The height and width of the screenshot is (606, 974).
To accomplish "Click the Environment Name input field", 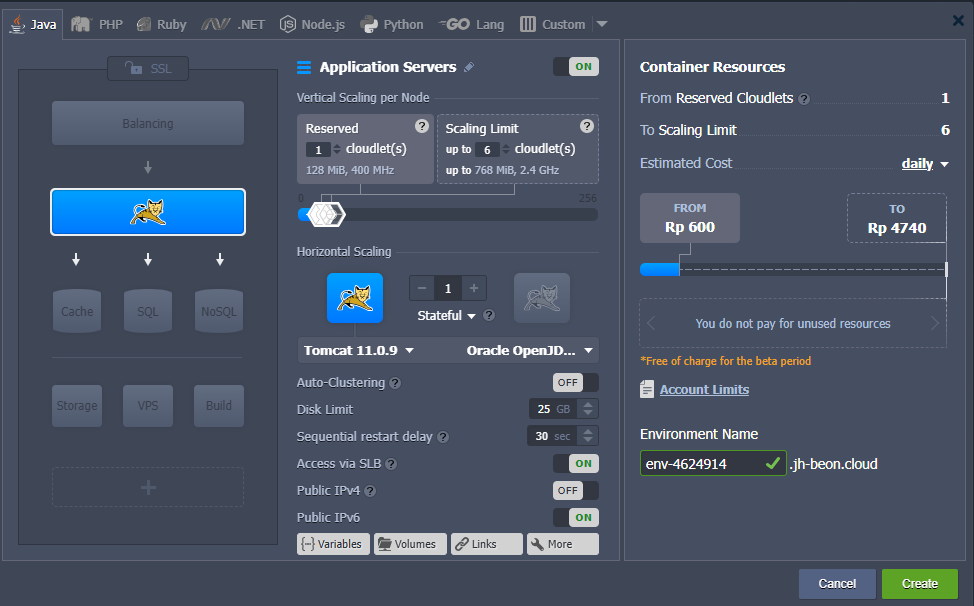I will 700,463.
